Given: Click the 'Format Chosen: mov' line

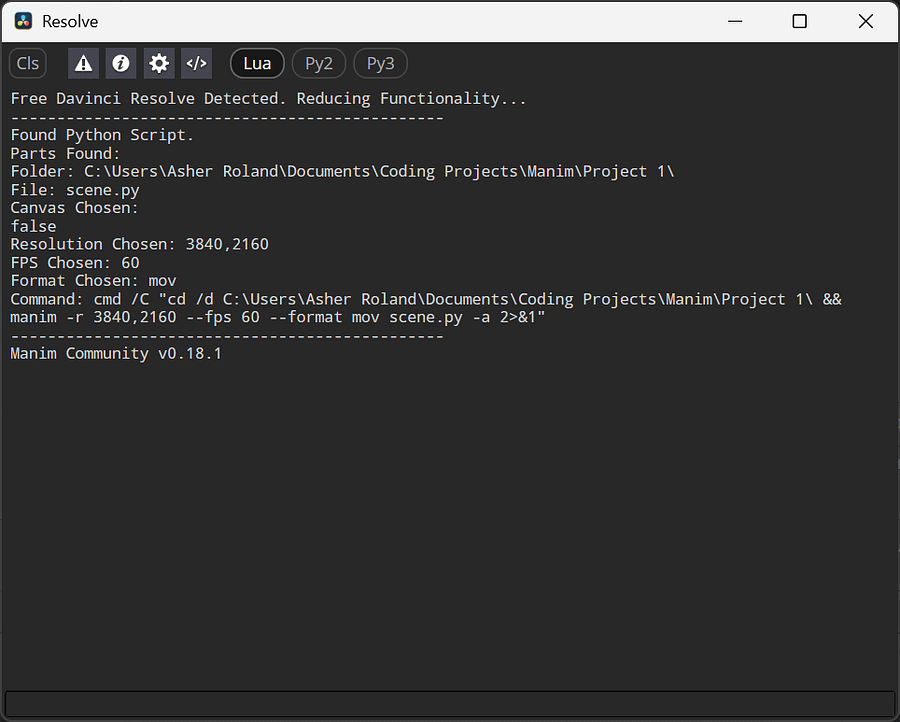Looking at the screenshot, I should pyautogui.click(x=93, y=281).
